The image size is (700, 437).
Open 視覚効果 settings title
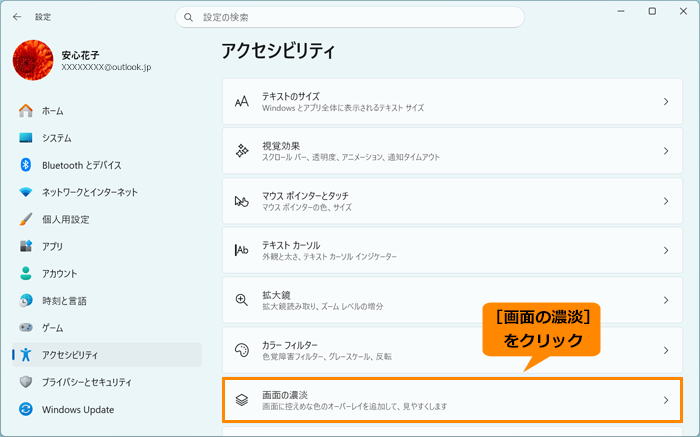point(281,146)
